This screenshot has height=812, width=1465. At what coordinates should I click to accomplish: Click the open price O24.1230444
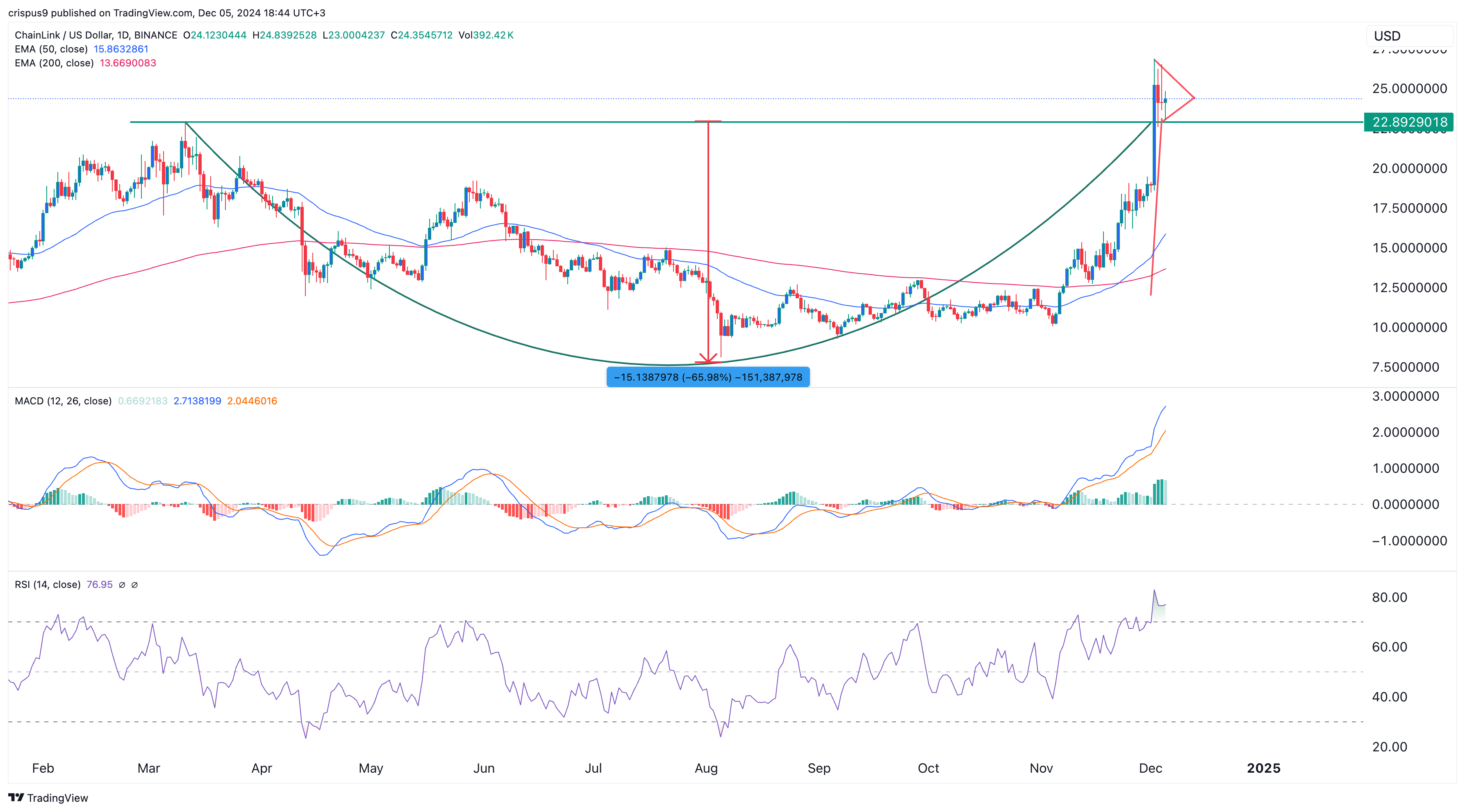[x=215, y=35]
